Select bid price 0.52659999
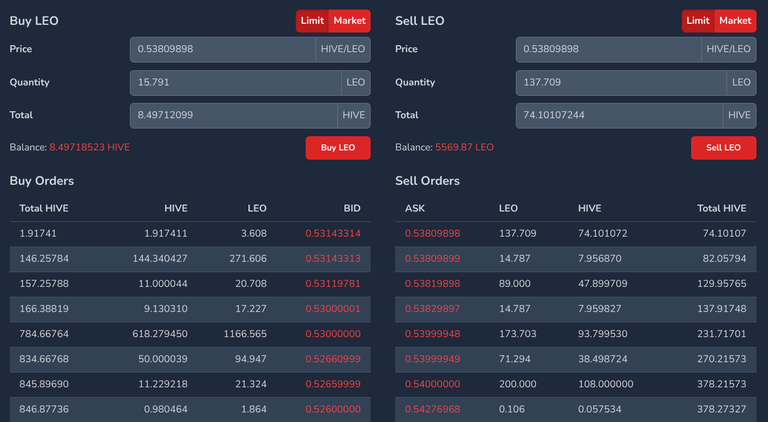The image size is (768, 422). click(x=333, y=384)
